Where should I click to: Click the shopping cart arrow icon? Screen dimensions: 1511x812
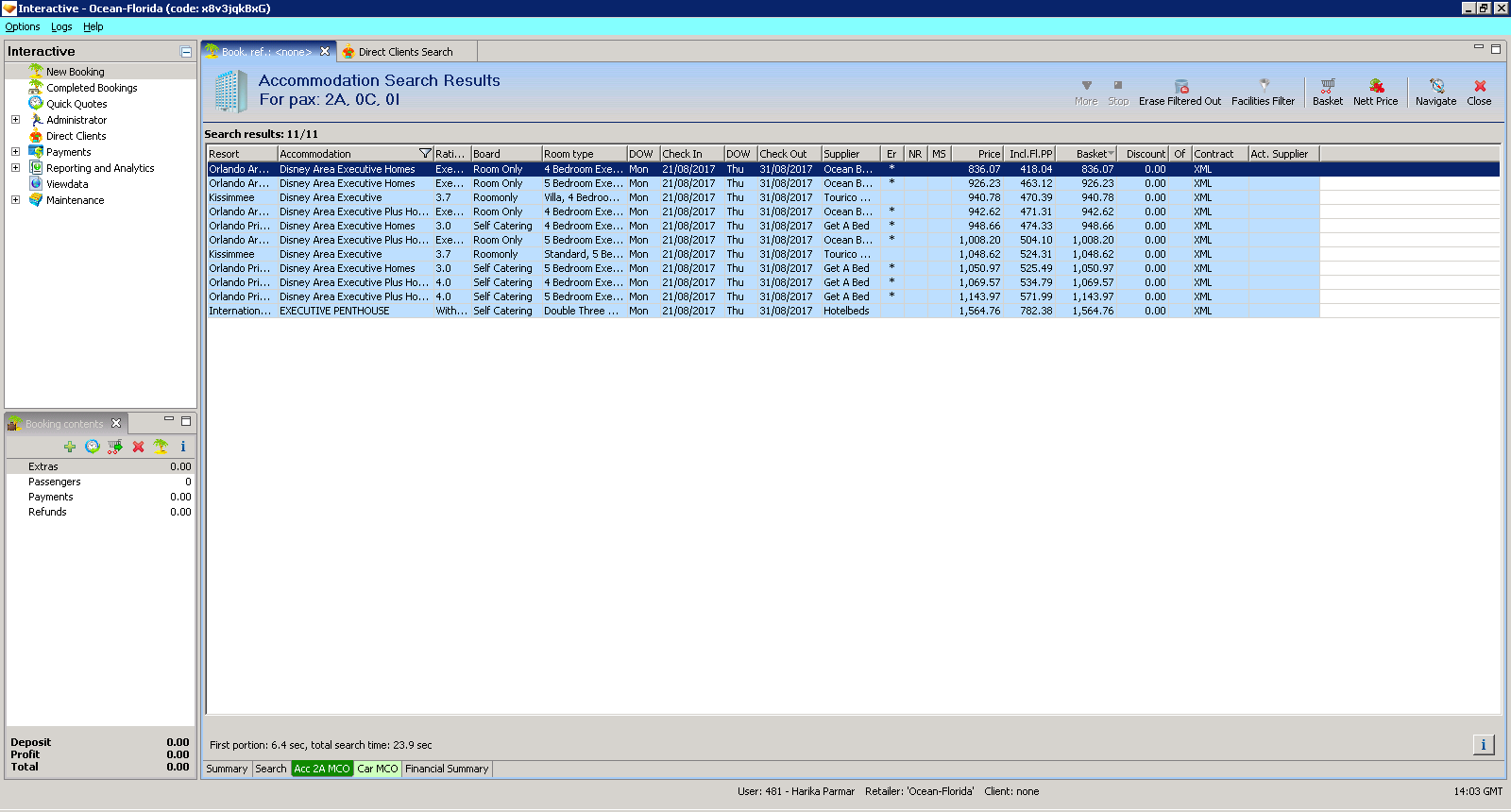(x=115, y=447)
